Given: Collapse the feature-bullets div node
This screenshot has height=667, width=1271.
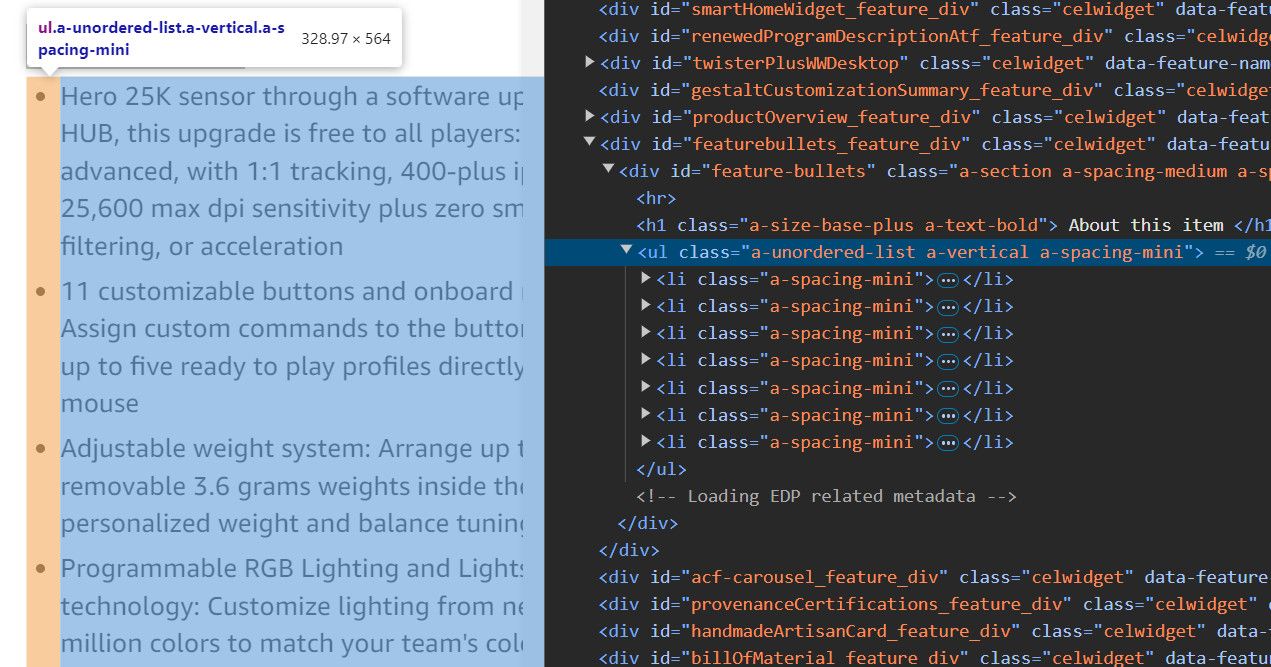Looking at the screenshot, I should 608,171.
